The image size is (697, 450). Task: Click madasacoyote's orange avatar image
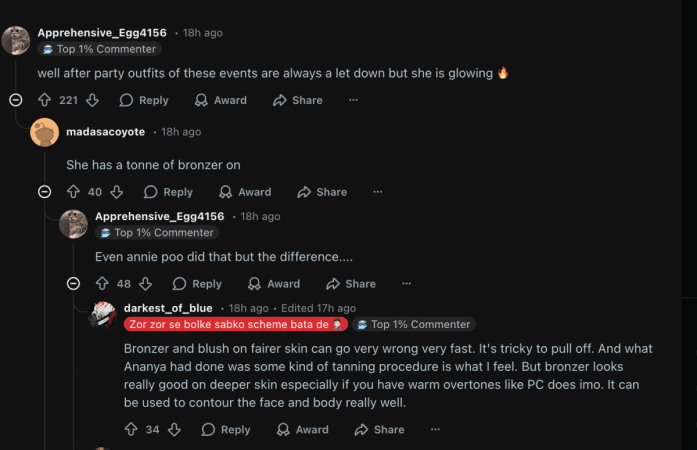pyautogui.click(x=44, y=132)
